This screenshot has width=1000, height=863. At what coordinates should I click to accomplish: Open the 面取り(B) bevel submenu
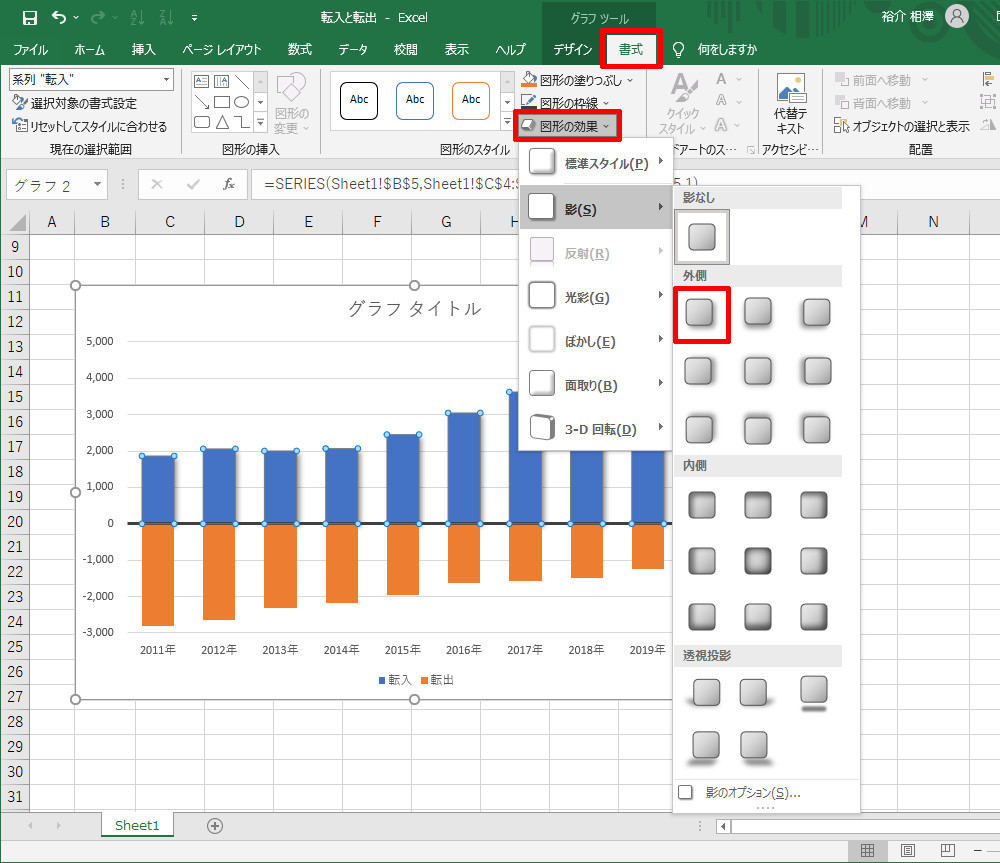[x=596, y=385]
